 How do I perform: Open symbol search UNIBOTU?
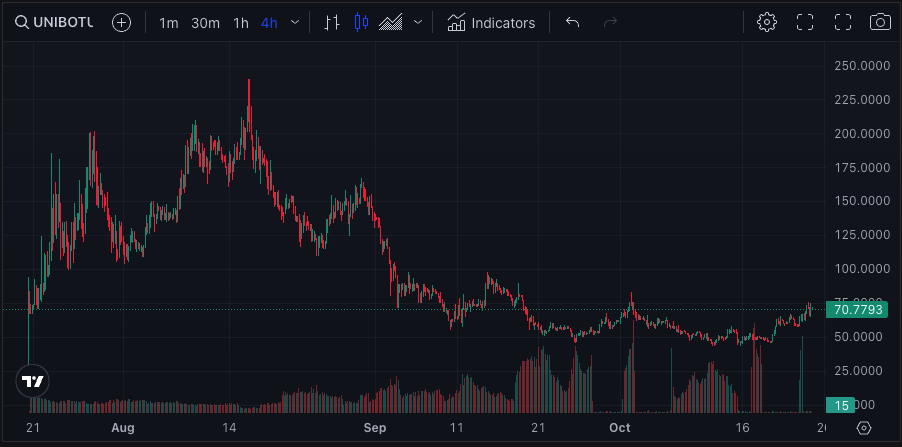[x=53, y=23]
